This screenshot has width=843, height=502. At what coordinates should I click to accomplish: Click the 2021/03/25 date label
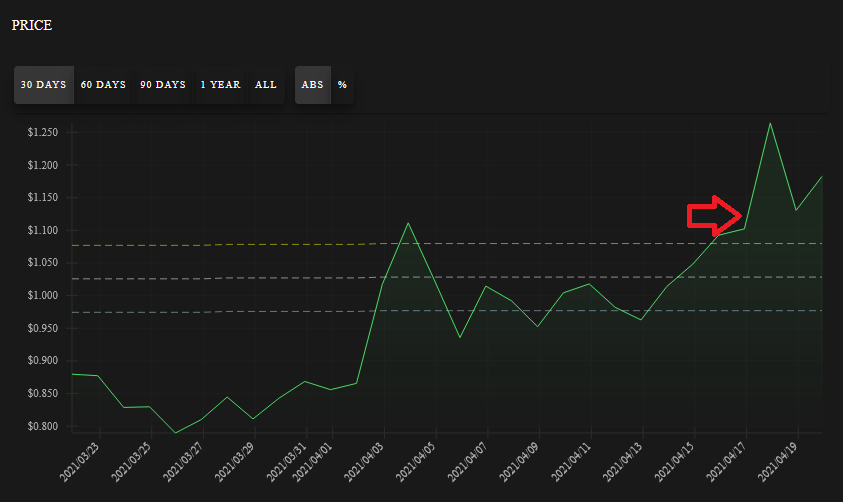click(x=132, y=462)
